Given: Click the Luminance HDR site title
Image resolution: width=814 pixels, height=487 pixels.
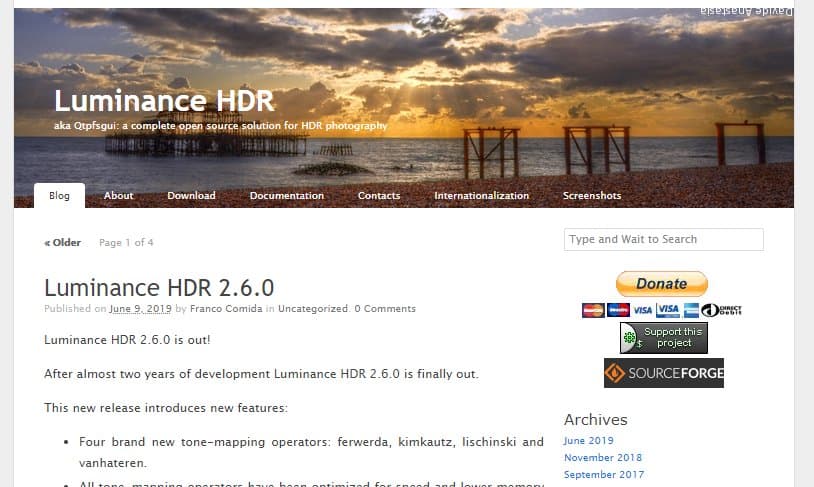Looking at the screenshot, I should point(164,100).
